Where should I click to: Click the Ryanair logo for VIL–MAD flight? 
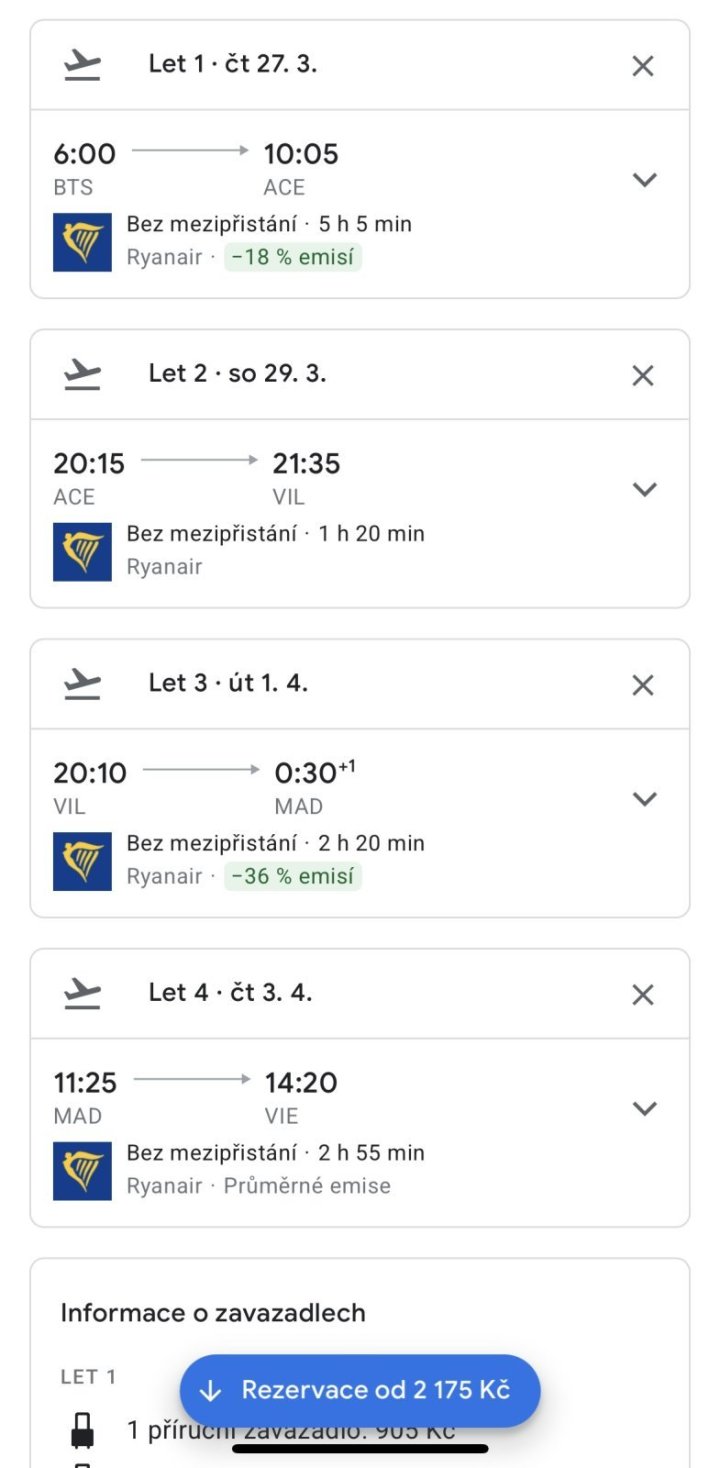[82, 861]
